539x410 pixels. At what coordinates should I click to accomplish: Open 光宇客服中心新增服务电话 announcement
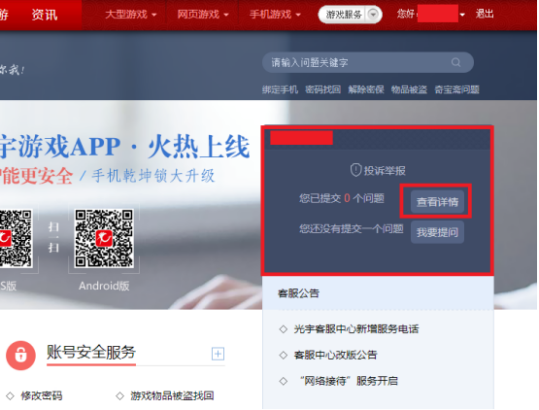click(356, 329)
